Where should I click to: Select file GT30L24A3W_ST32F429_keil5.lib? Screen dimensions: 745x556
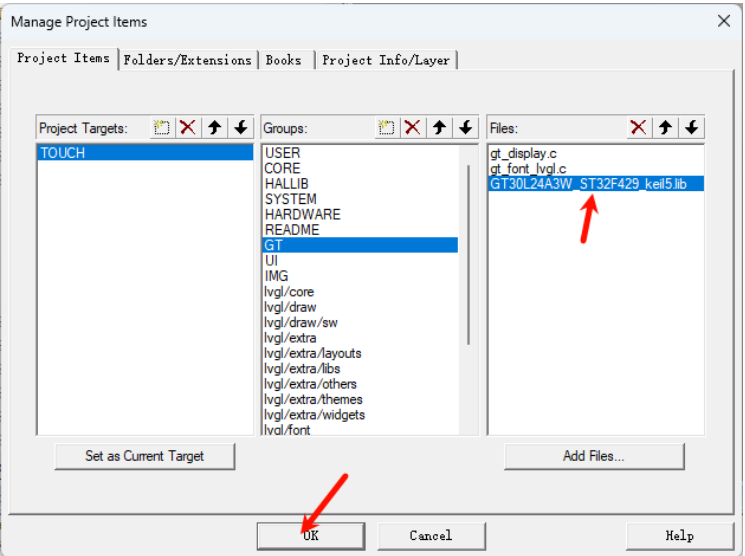click(596, 183)
